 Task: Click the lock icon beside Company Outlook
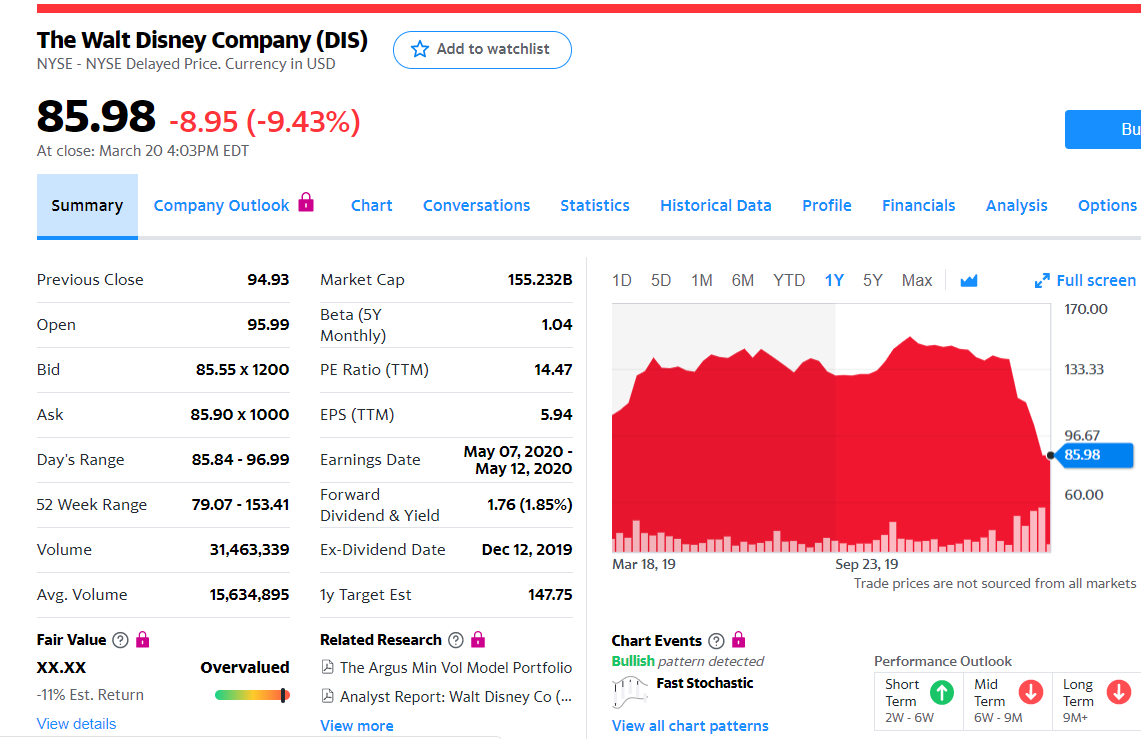tap(306, 202)
